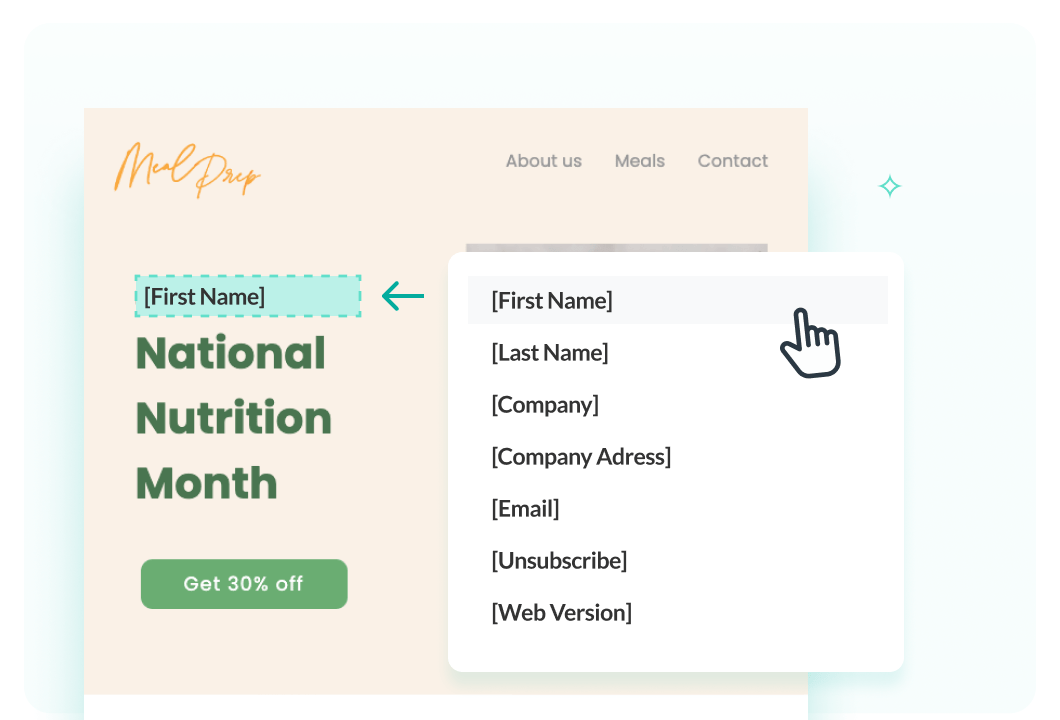Click the Nutrition heading word
Image resolution: width=1060 pixels, height=720 pixels.
click(x=234, y=418)
